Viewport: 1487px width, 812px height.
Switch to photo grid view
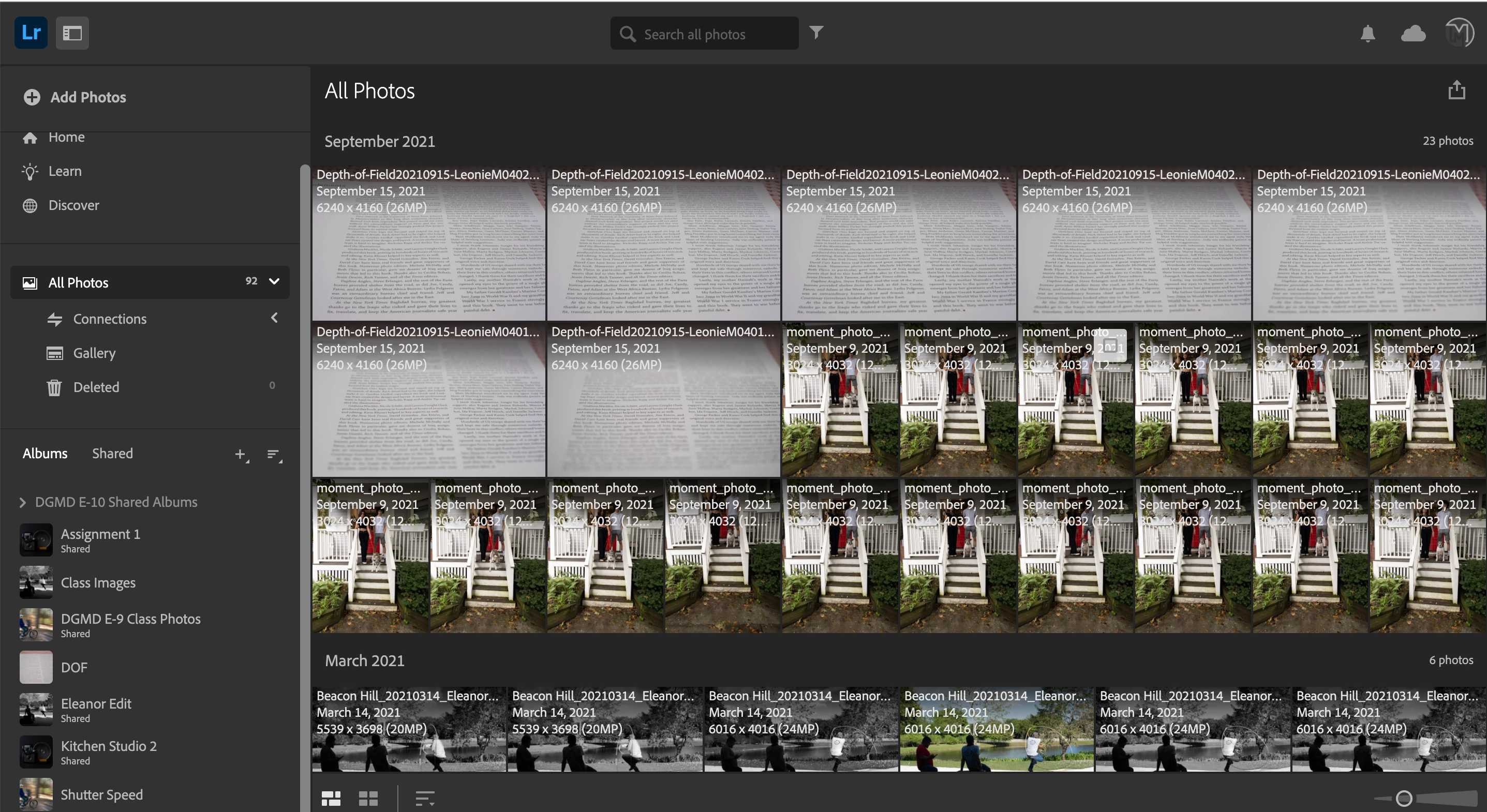pyautogui.click(x=331, y=798)
